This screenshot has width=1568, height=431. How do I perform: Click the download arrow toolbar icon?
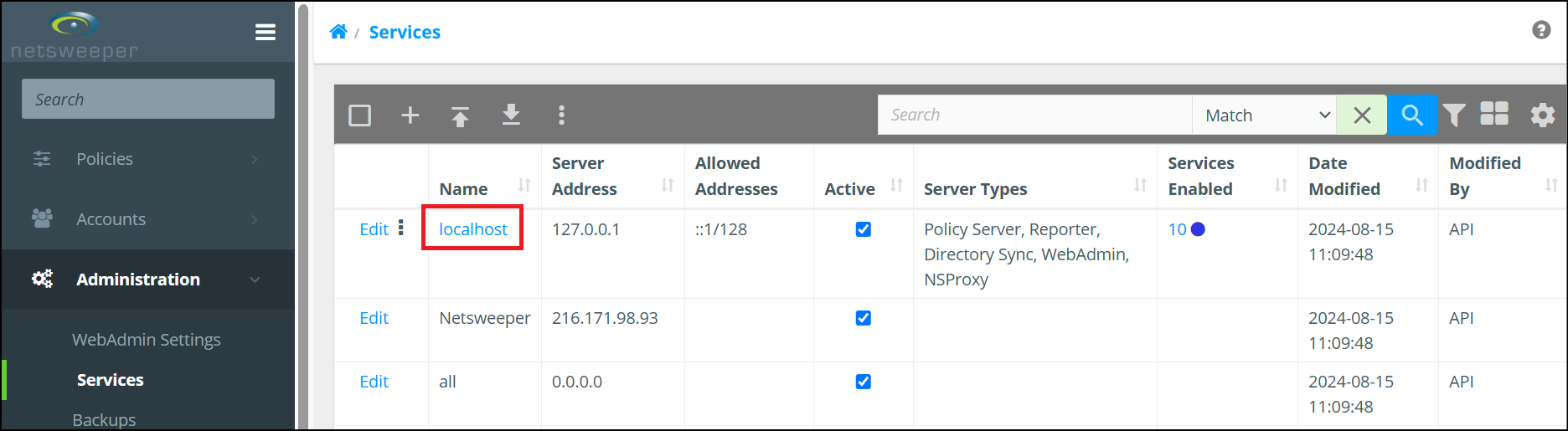pyautogui.click(x=511, y=115)
